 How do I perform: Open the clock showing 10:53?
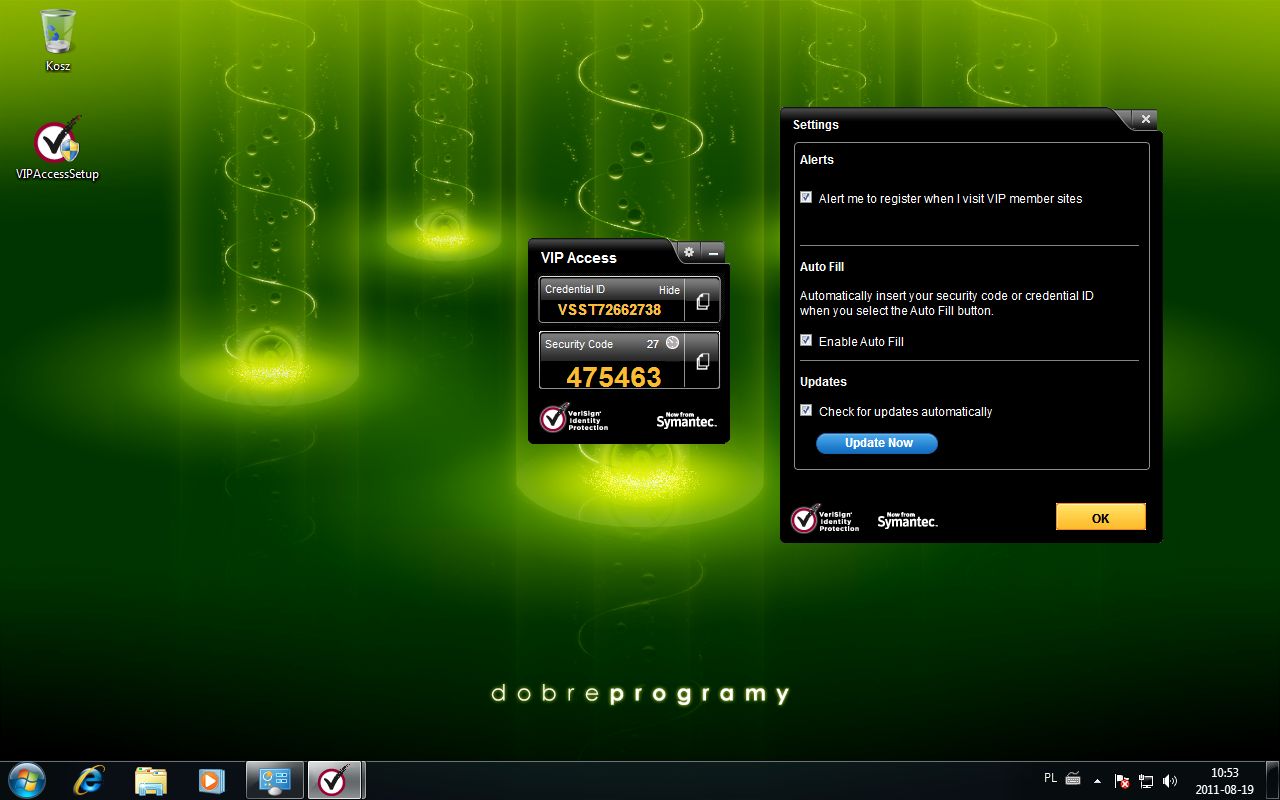point(1224,780)
